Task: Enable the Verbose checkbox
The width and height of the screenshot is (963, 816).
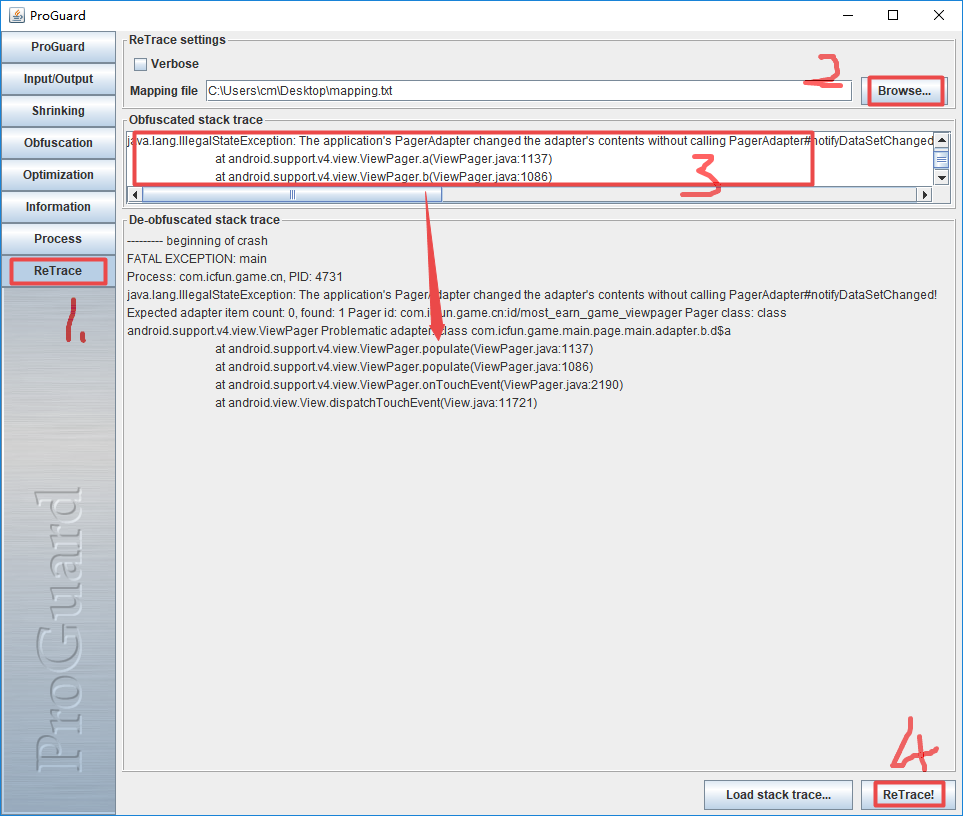Action: [x=141, y=64]
